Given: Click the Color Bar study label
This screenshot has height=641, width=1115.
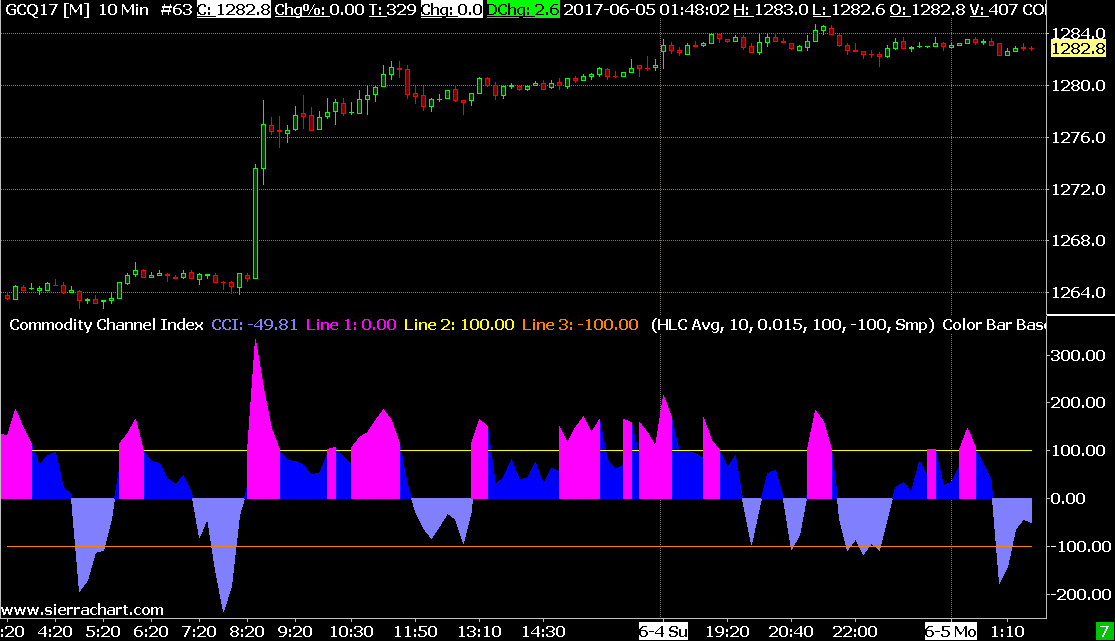Looking at the screenshot, I should (x=993, y=324).
